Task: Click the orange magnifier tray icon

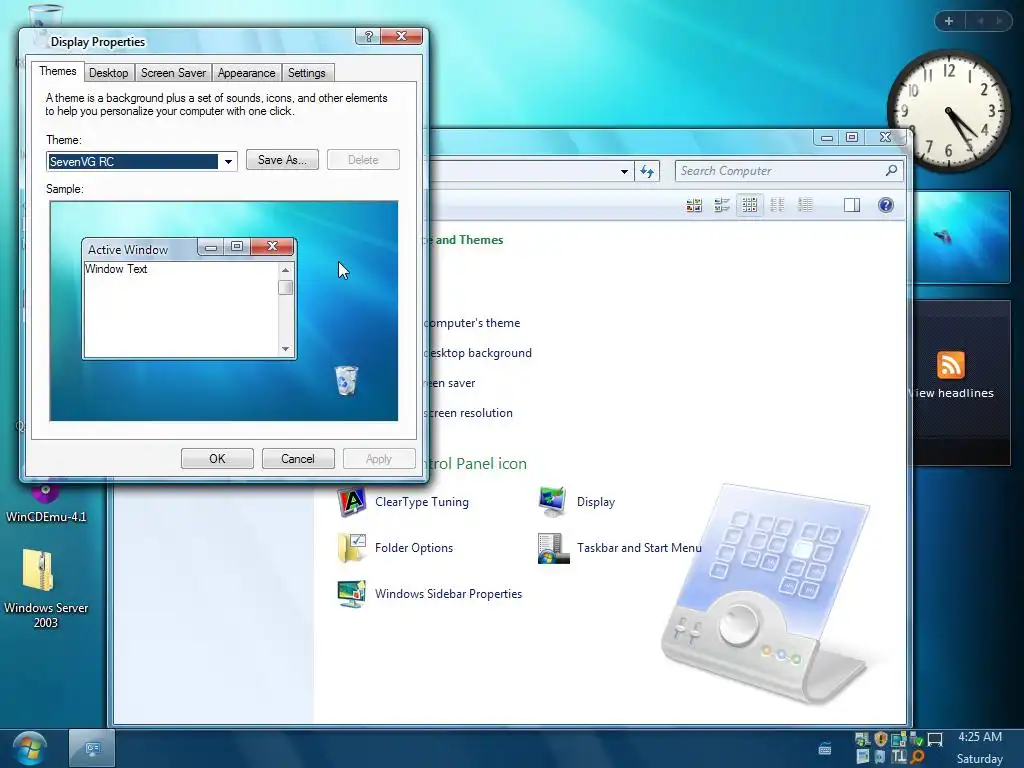Action: pyautogui.click(x=918, y=757)
